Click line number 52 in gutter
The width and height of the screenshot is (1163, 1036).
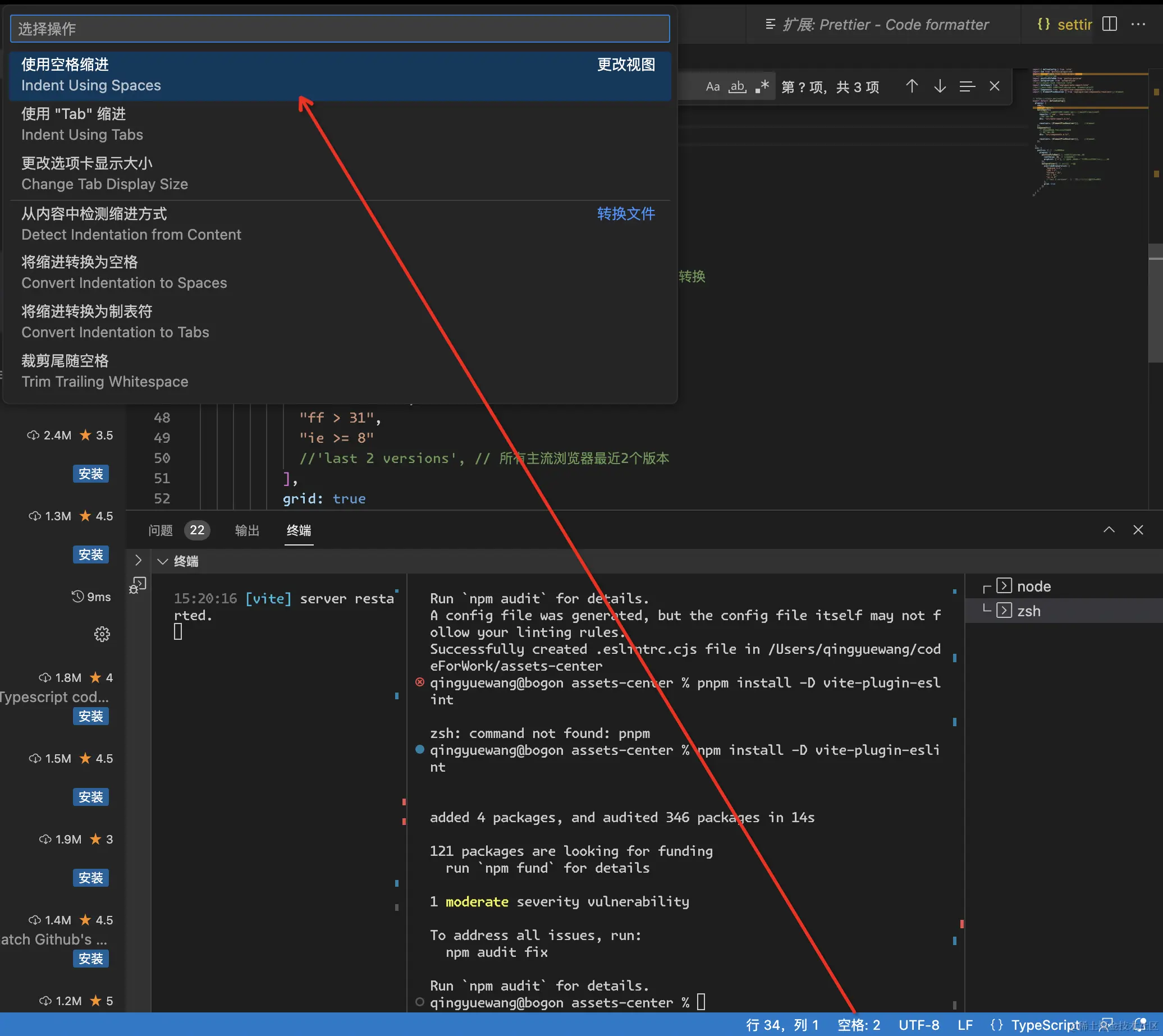click(162, 499)
